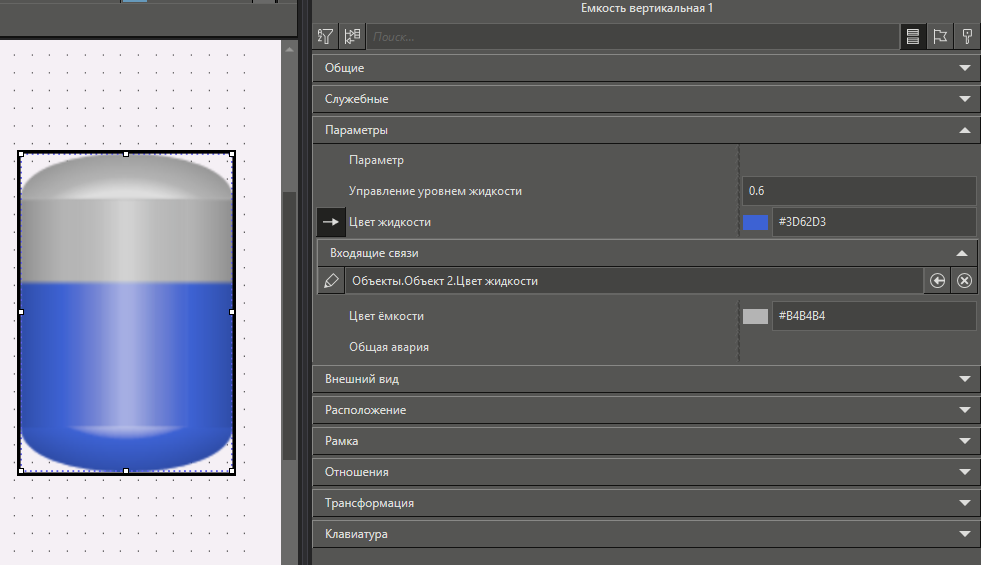Viewport: 981px width, 565px height.
Task: Click the tree sort icon beside filter
Action: point(351,36)
